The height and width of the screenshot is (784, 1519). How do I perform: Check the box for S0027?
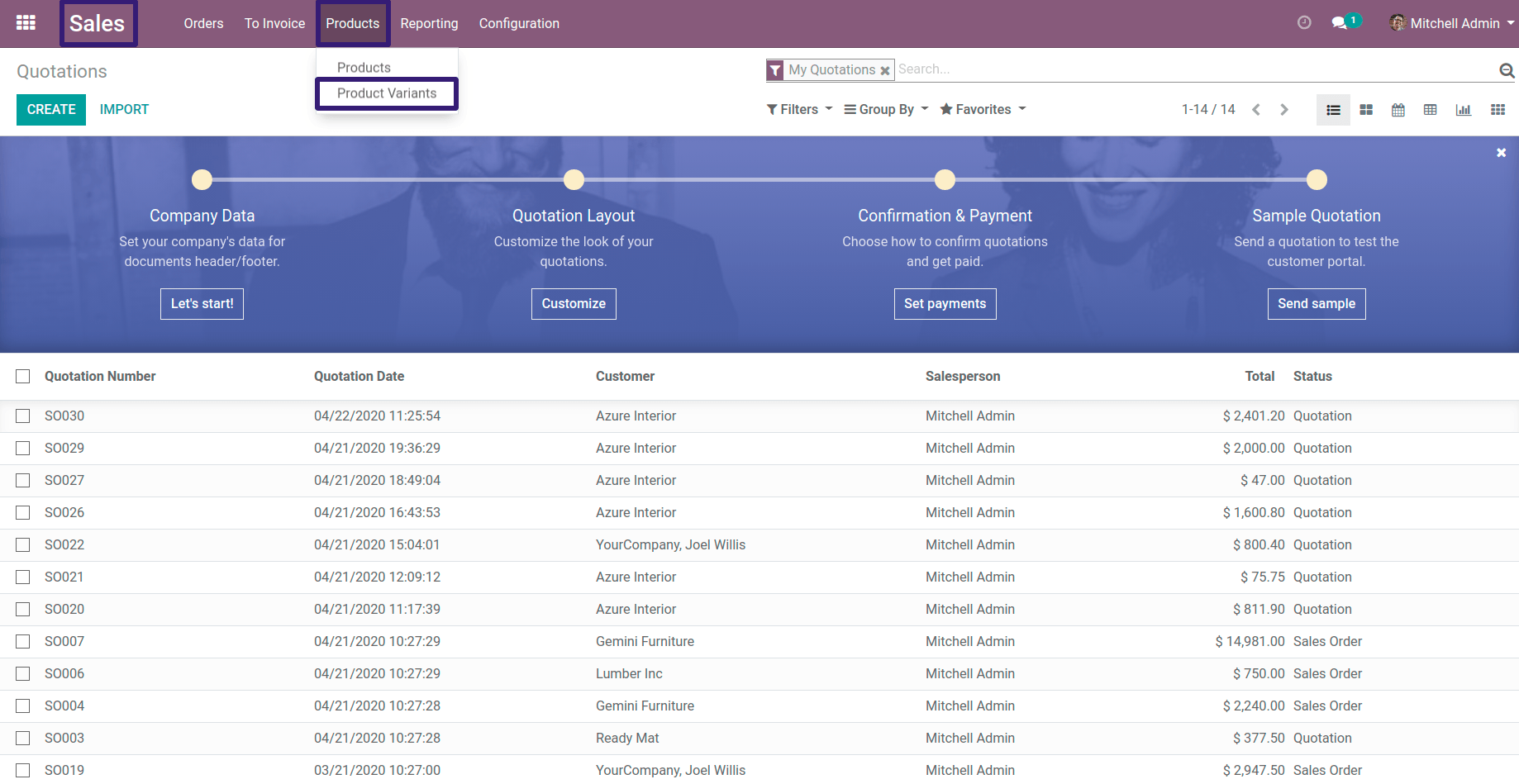(x=23, y=481)
